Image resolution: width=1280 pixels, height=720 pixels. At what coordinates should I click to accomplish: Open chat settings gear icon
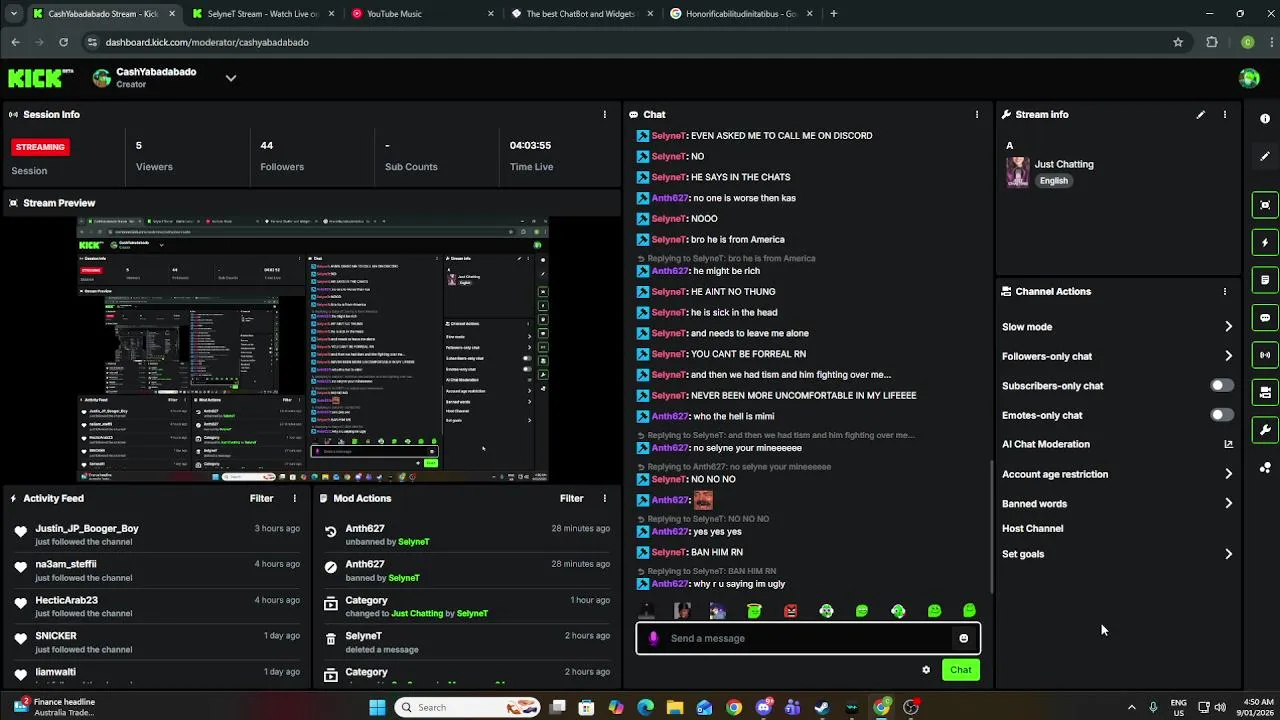click(x=926, y=670)
